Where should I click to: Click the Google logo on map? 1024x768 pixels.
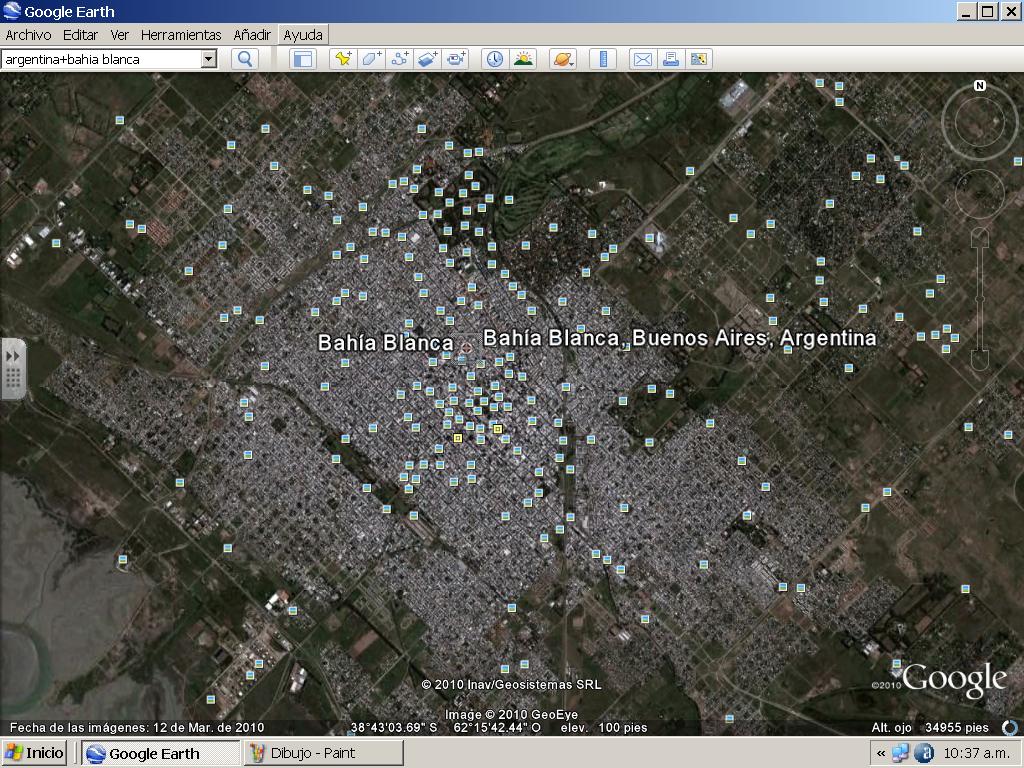[x=953, y=679]
